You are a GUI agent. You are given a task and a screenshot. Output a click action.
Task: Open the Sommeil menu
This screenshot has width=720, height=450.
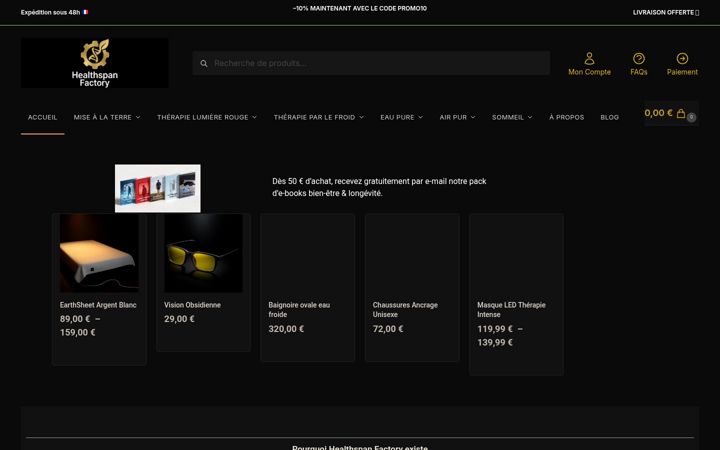pos(508,118)
